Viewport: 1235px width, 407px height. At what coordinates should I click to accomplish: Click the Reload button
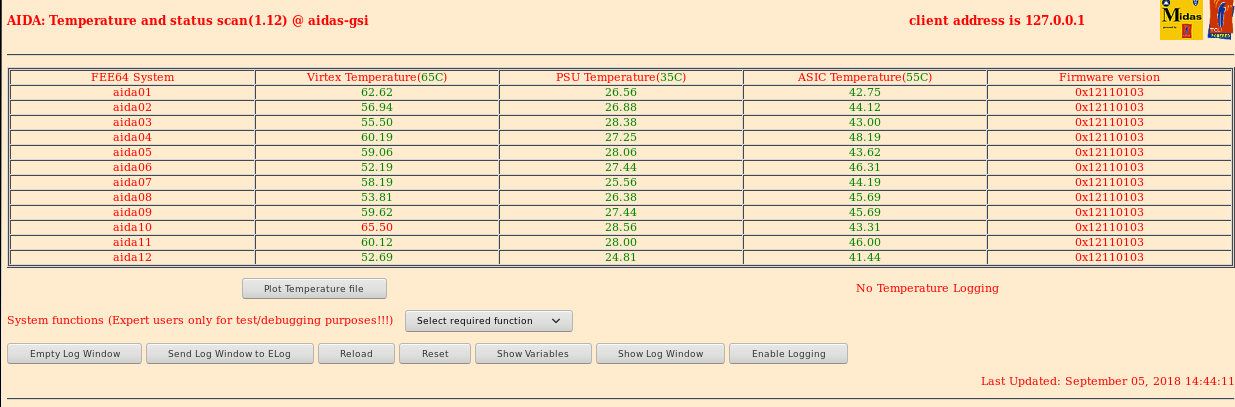coord(356,353)
